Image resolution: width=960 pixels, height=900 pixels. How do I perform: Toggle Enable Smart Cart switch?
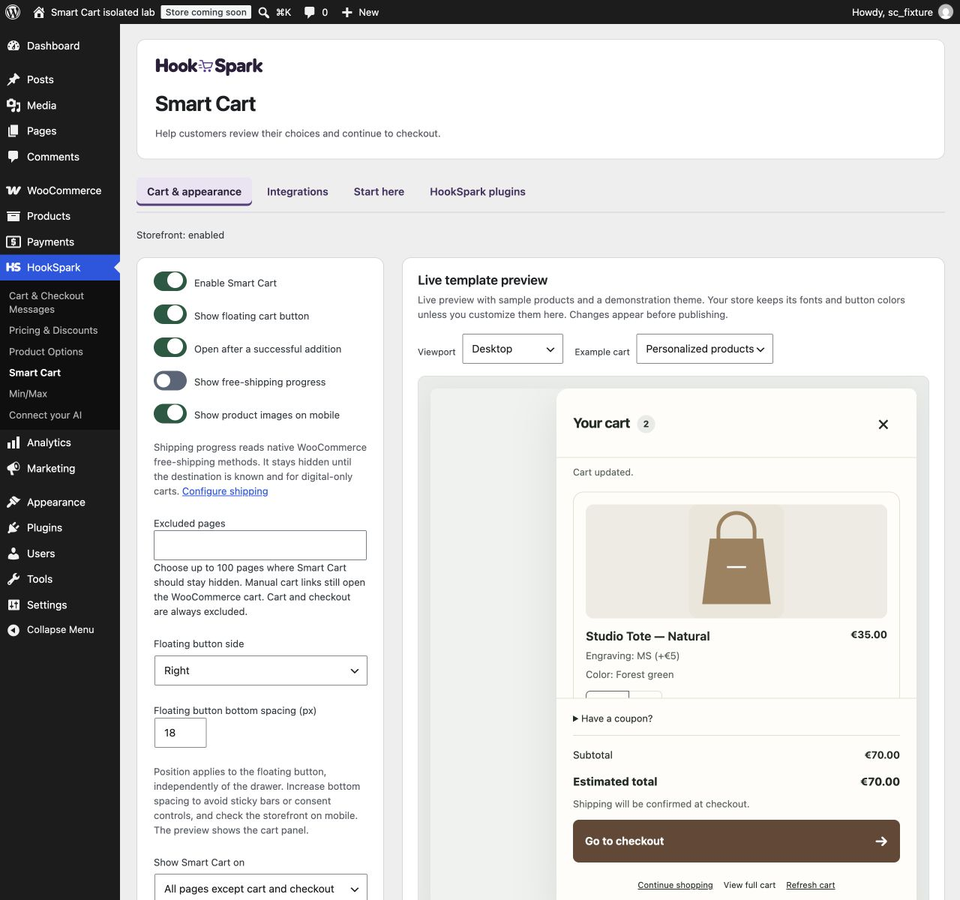[170, 282]
